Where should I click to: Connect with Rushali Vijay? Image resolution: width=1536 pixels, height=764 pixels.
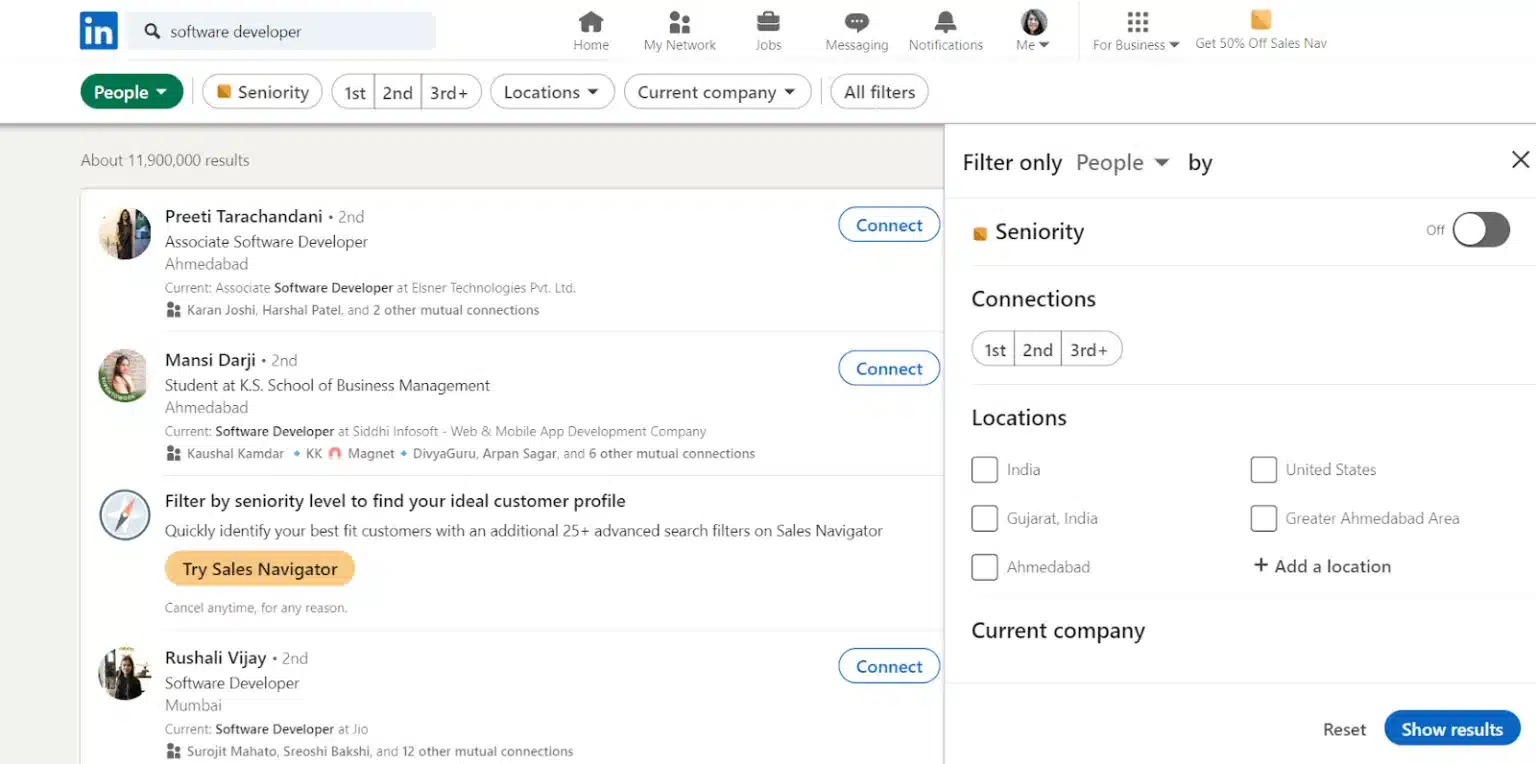[889, 666]
